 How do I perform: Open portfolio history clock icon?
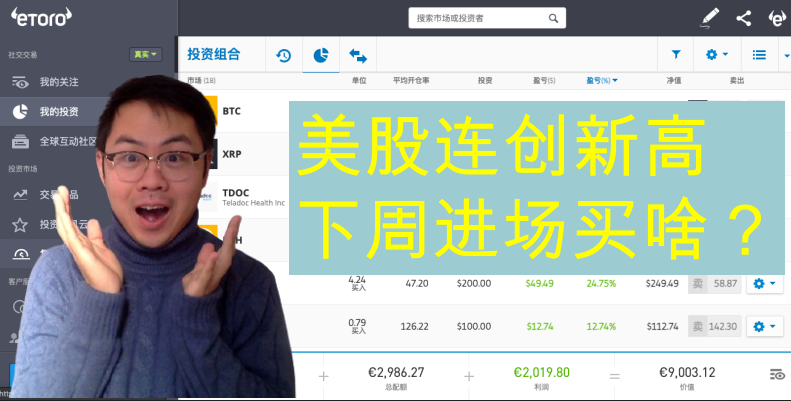coord(284,55)
